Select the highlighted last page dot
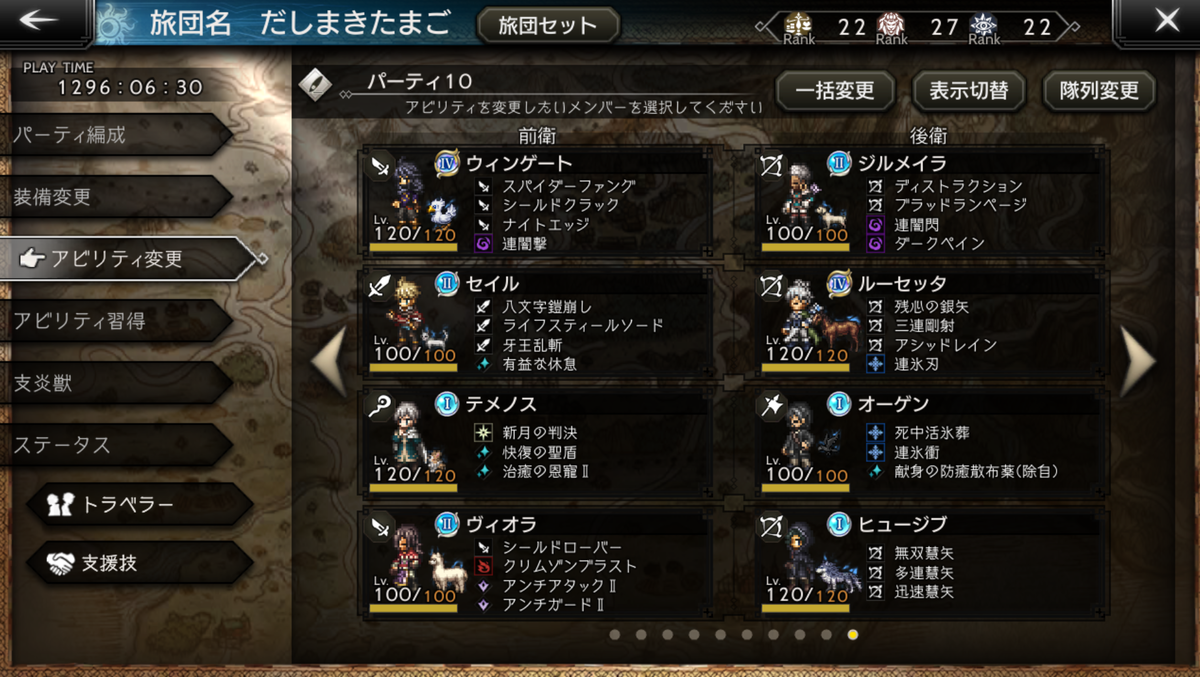Image resolution: width=1200 pixels, height=677 pixels. (x=852, y=634)
